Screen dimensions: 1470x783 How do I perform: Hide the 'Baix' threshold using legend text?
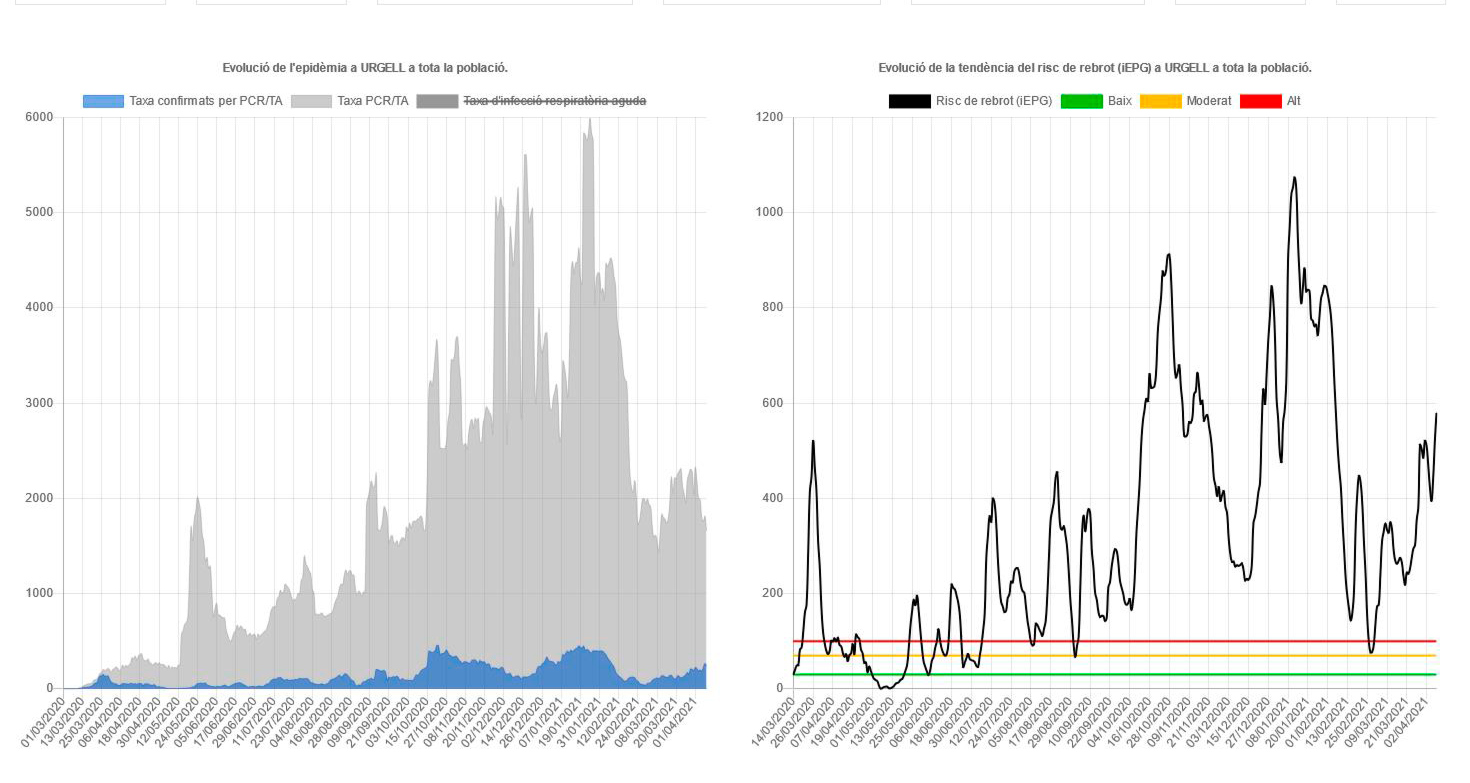[1119, 101]
